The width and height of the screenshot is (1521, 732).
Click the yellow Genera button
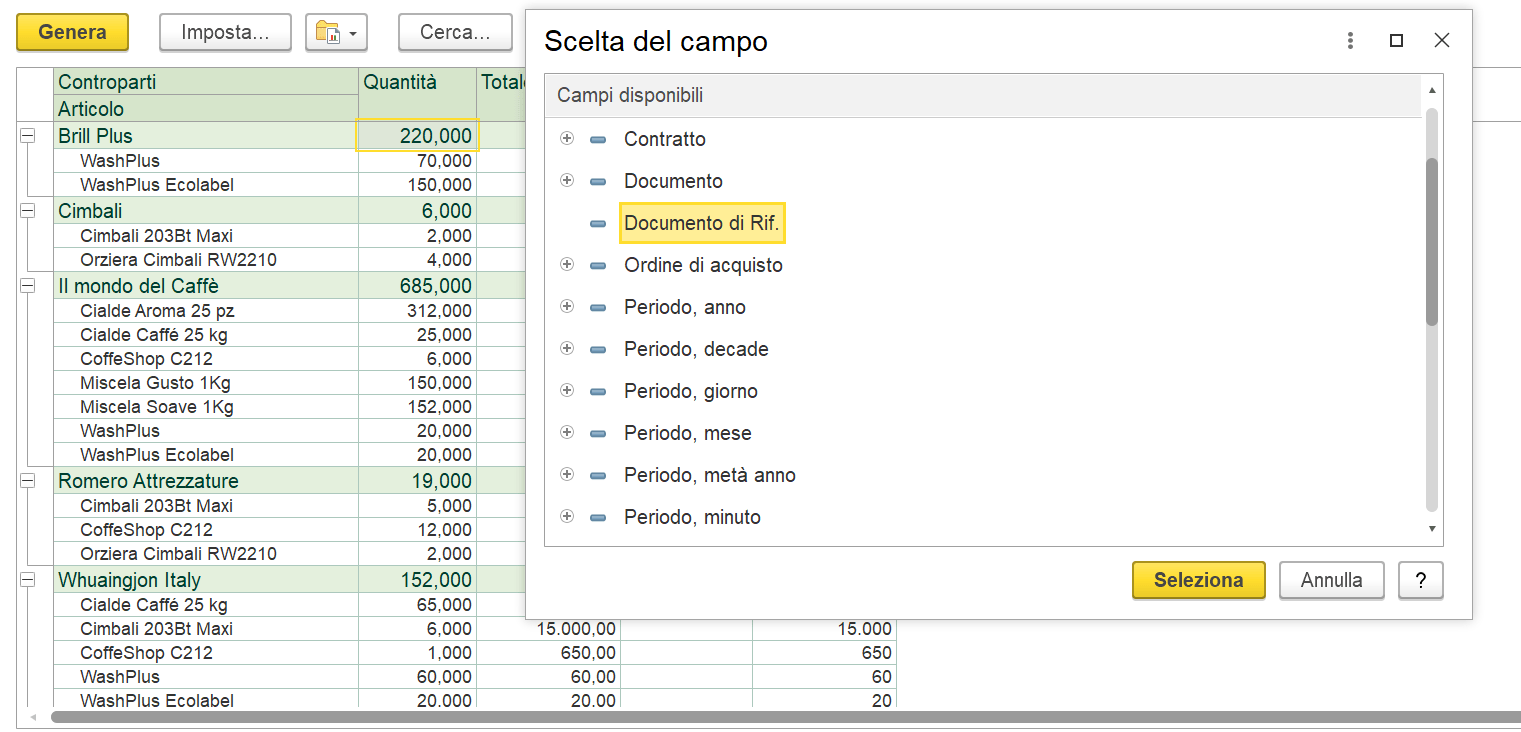point(72,32)
